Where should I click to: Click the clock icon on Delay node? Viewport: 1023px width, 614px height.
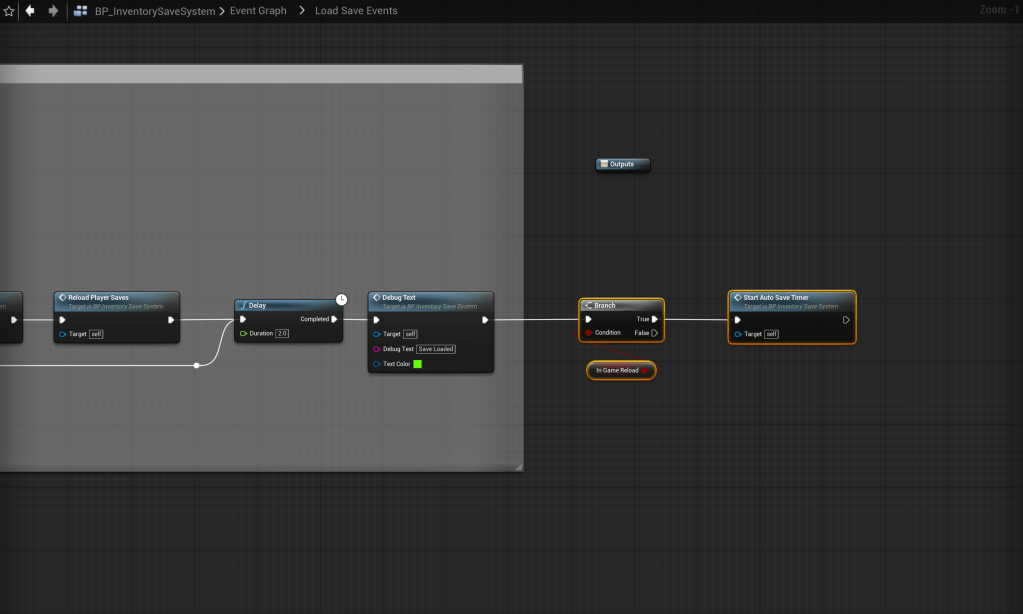[x=341, y=299]
